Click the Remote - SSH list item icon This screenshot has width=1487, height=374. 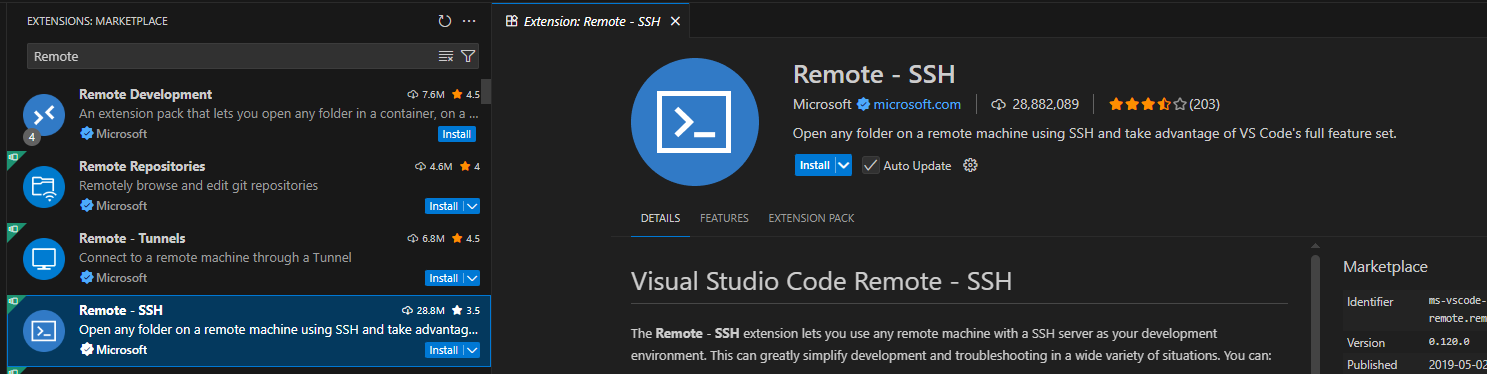pyautogui.click(x=44, y=330)
